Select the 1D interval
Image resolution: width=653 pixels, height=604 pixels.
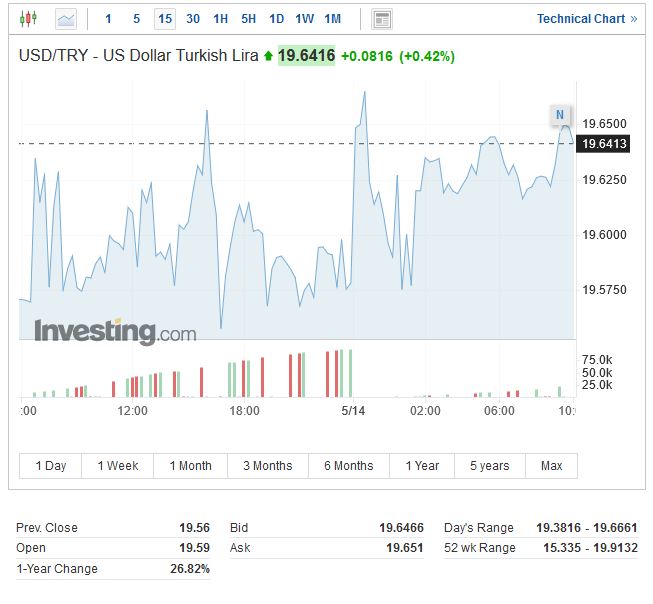click(277, 19)
